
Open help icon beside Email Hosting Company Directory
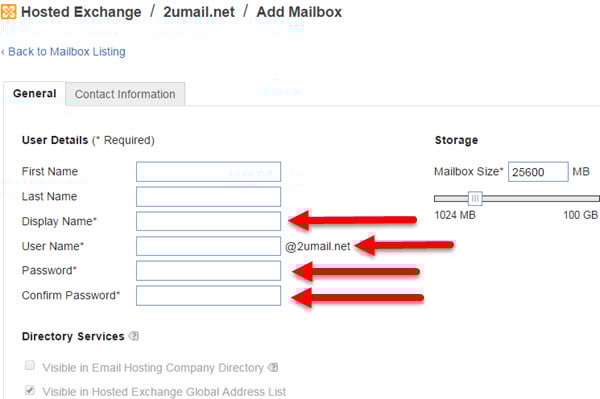[273, 368]
